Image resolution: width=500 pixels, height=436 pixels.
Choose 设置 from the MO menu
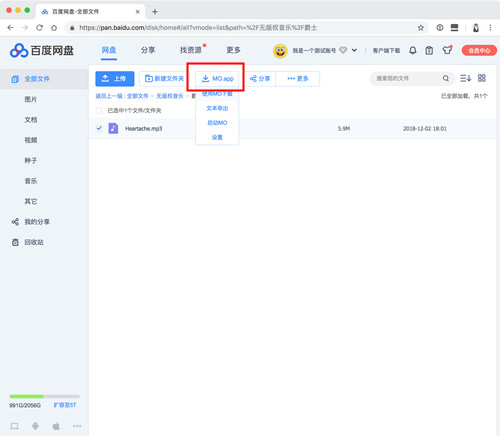pos(217,137)
